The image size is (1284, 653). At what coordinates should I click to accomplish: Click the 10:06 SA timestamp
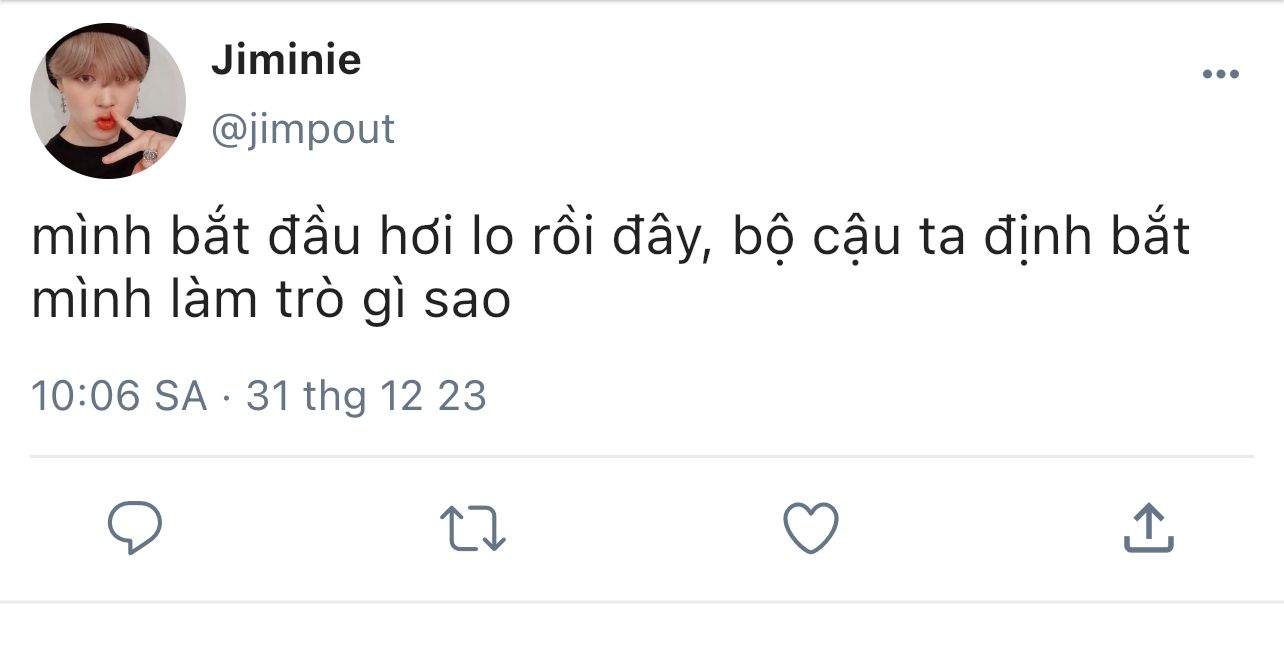coord(119,397)
